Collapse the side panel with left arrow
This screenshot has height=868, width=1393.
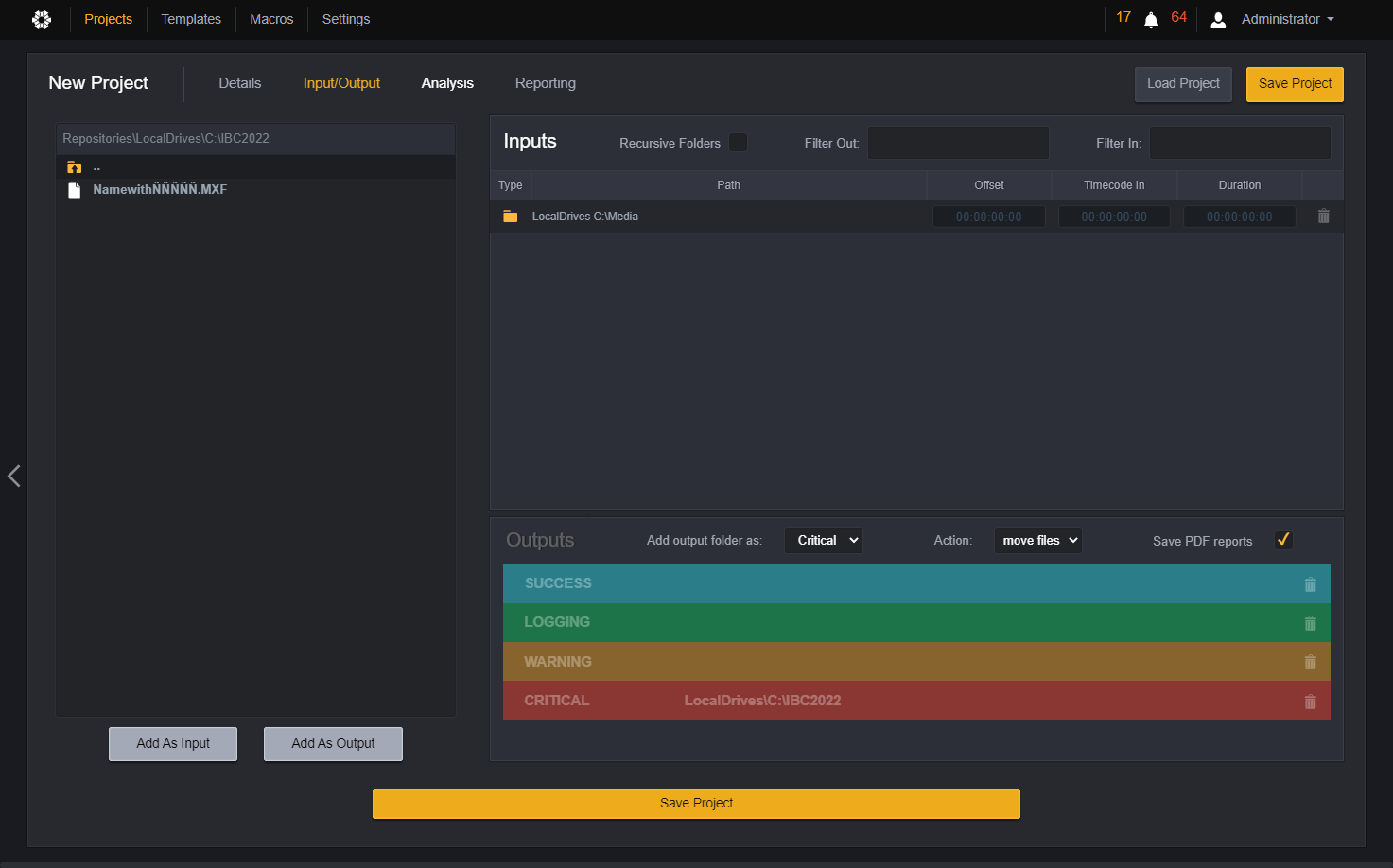pyautogui.click(x=14, y=476)
